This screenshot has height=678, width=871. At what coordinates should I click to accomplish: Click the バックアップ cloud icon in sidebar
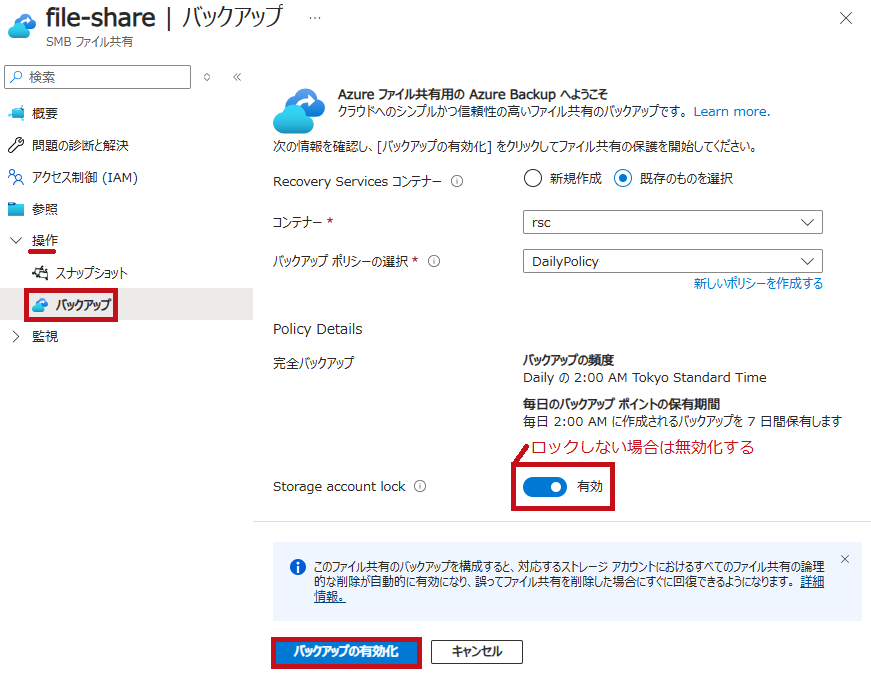[40, 305]
